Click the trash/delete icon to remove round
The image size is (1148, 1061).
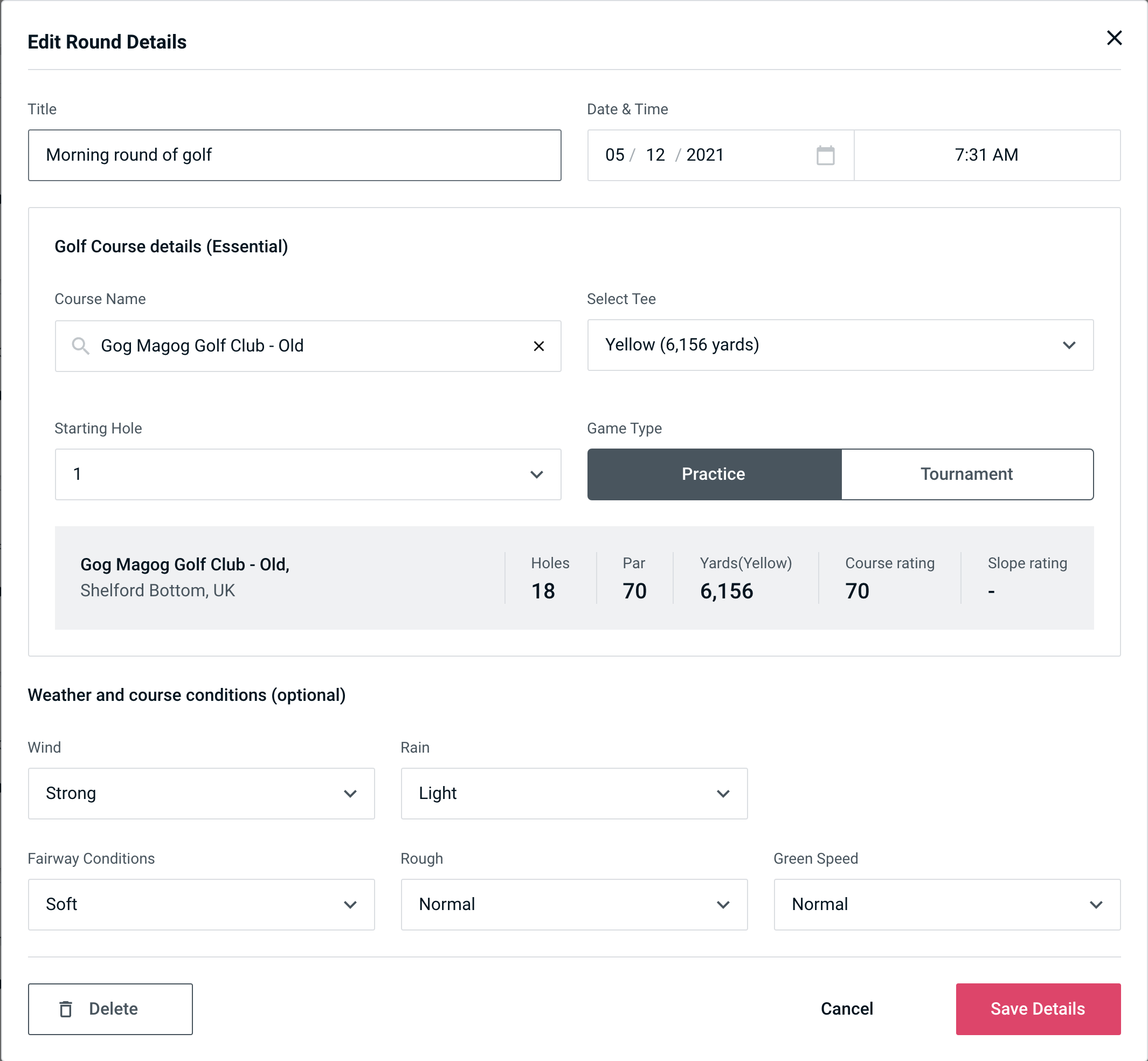(69, 1008)
